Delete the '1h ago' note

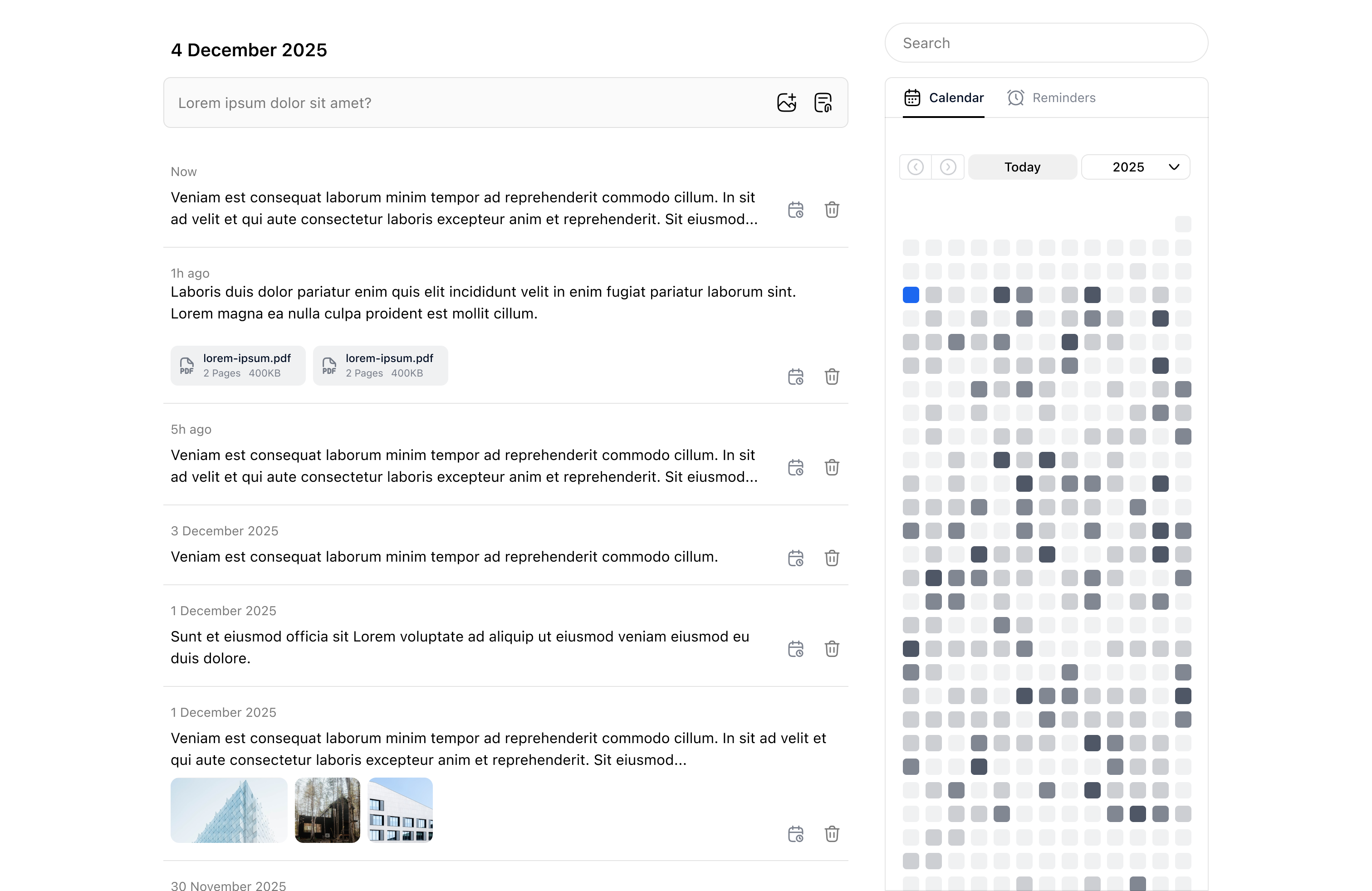tap(831, 377)
